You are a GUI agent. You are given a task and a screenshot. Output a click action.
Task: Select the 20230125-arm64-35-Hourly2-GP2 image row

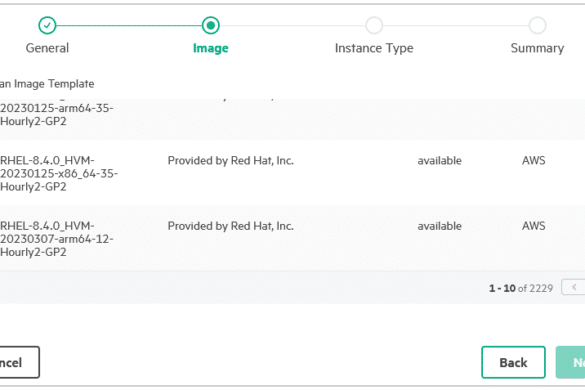pos(292,119)
